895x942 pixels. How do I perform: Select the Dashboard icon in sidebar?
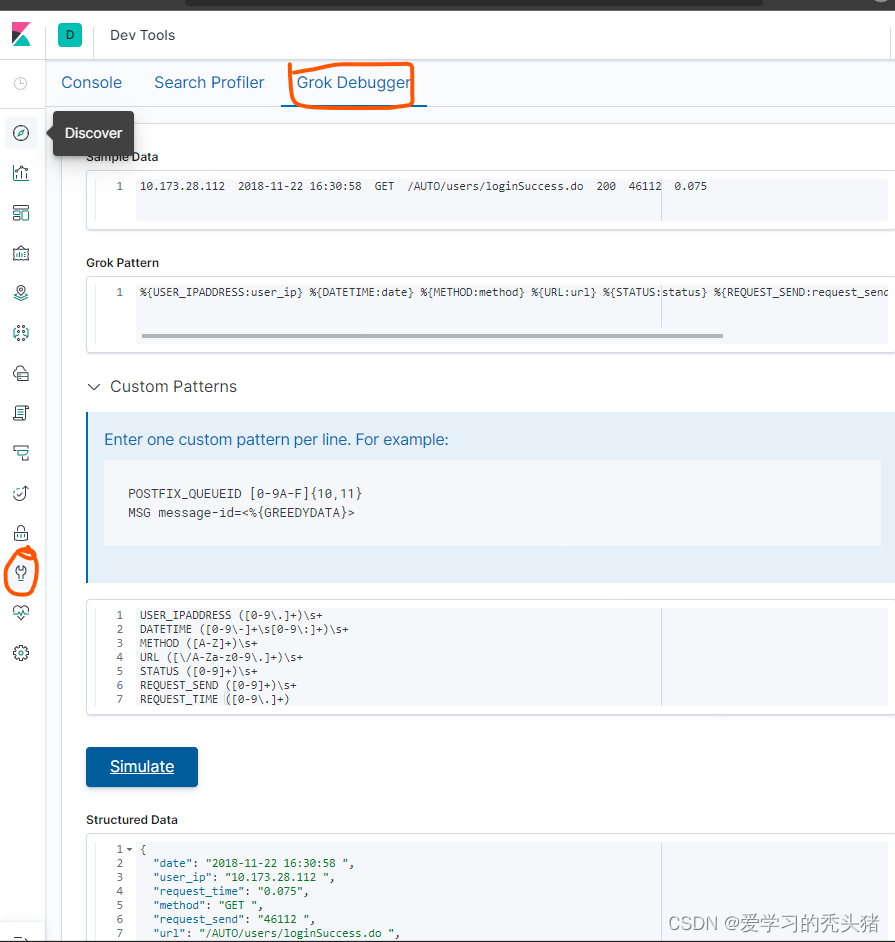click(21, 213)
